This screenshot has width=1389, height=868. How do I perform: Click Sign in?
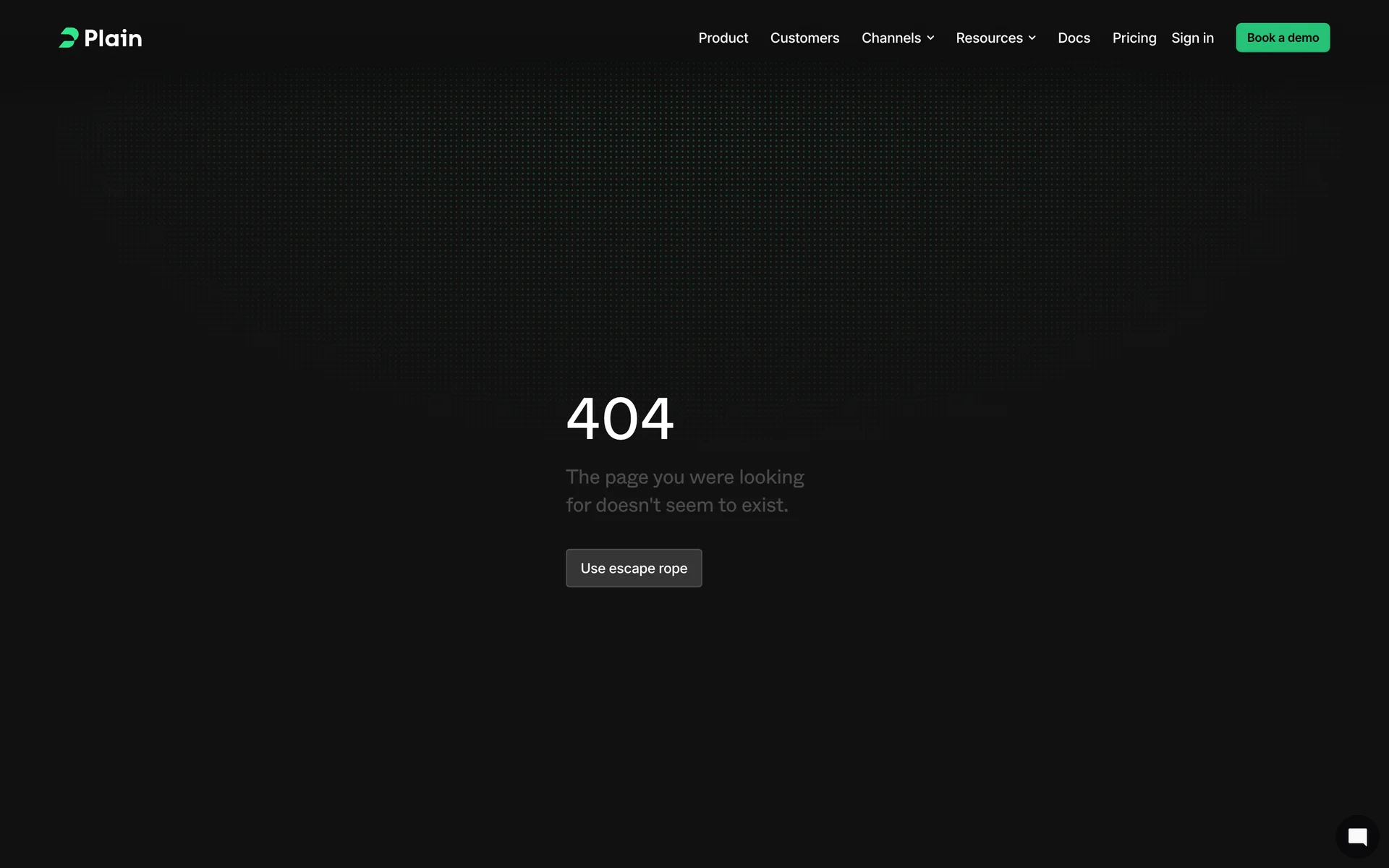1192,38
